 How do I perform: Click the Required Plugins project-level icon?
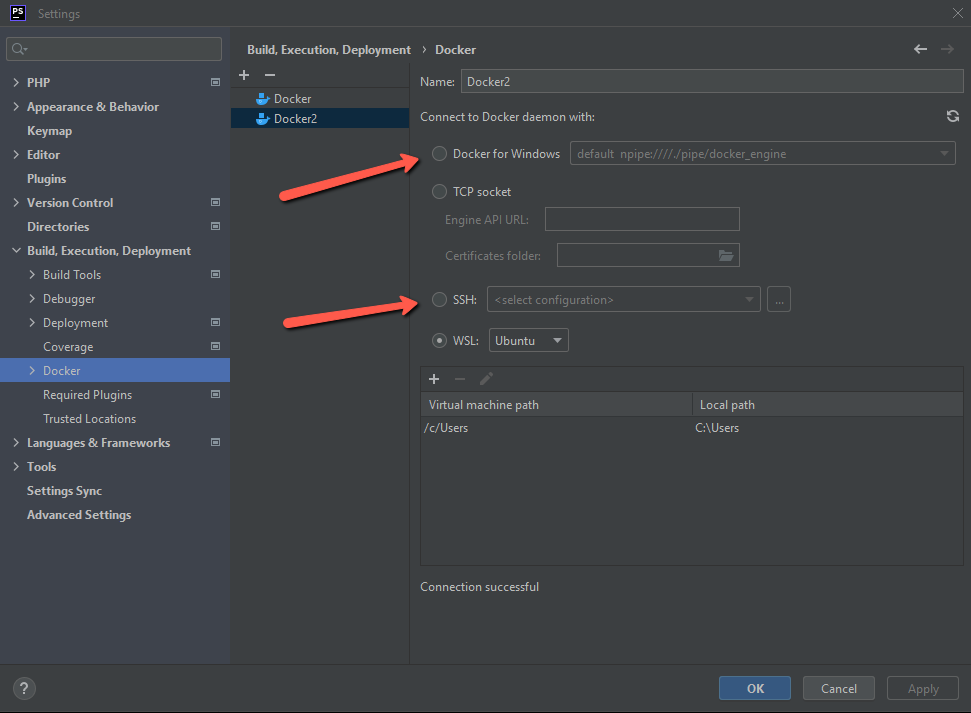coord(216,394)
